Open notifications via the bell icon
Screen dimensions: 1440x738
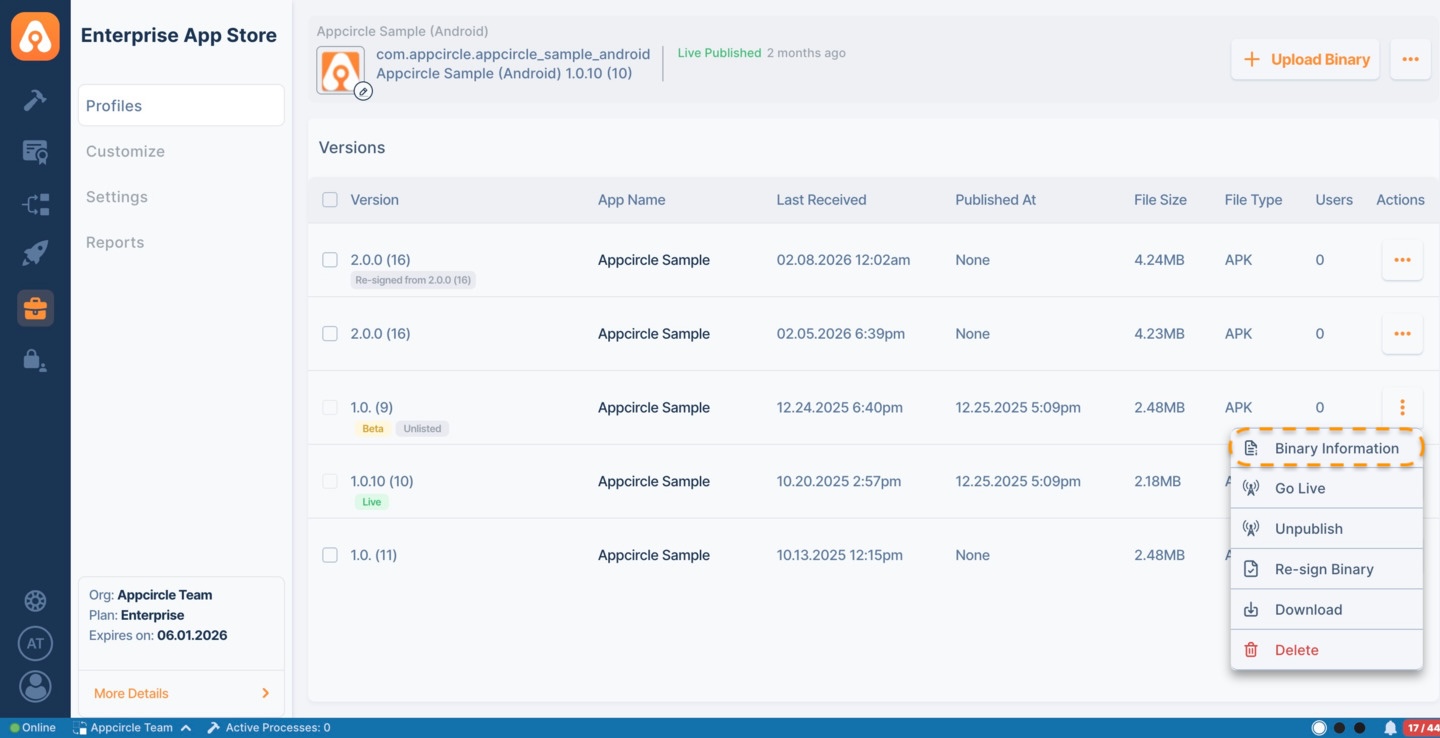pos(1390,727)
